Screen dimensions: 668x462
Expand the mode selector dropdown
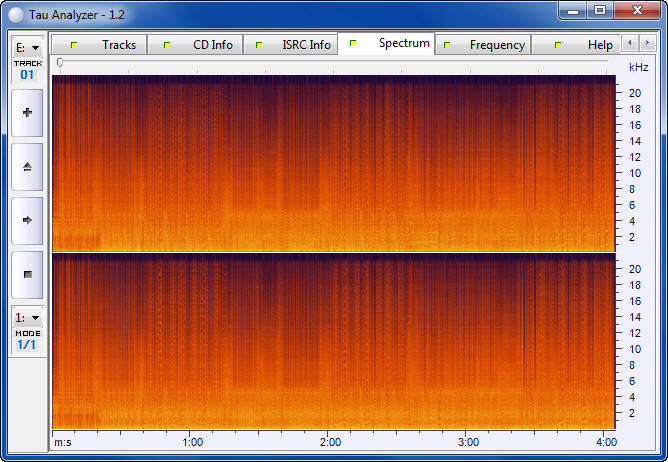pos(27,317)
